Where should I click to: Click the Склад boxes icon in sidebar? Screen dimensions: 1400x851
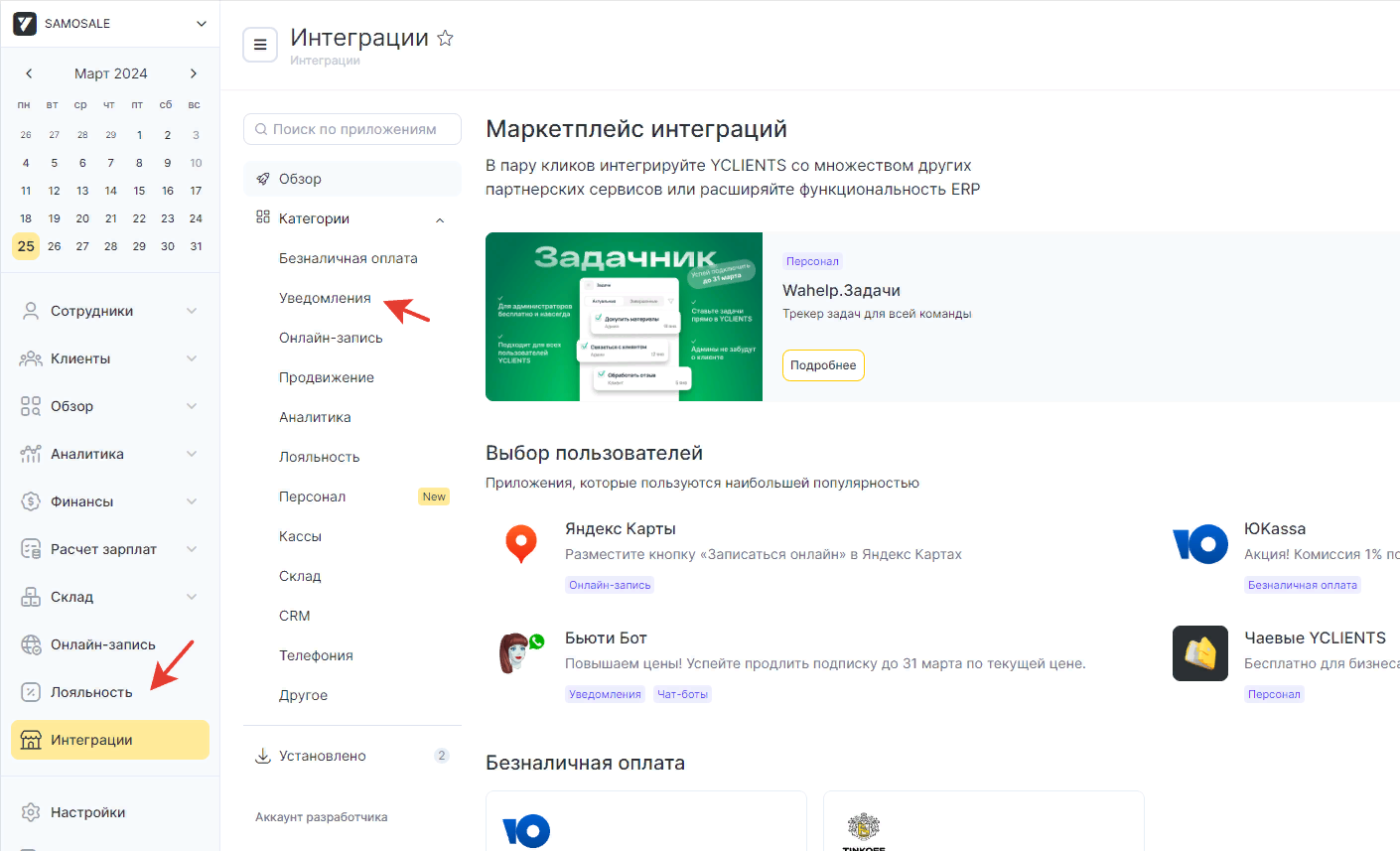[x=31, y=597]
